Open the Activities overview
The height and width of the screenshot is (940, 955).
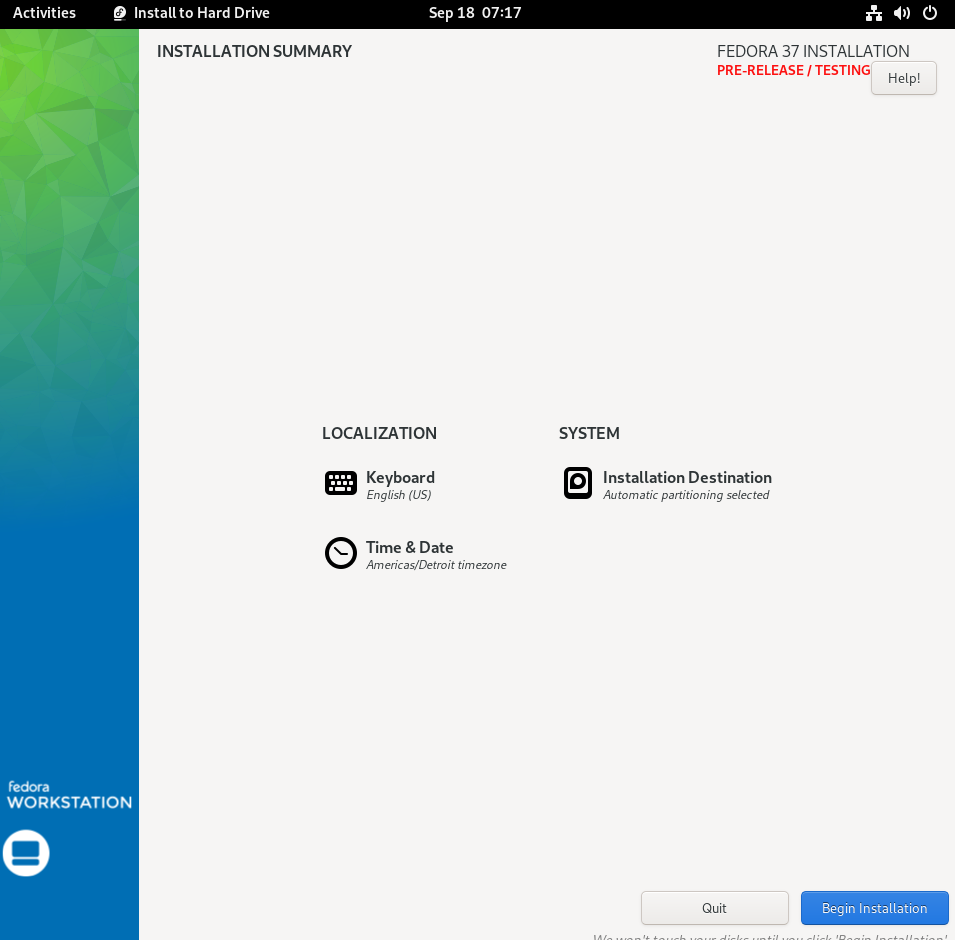[44, 13]
